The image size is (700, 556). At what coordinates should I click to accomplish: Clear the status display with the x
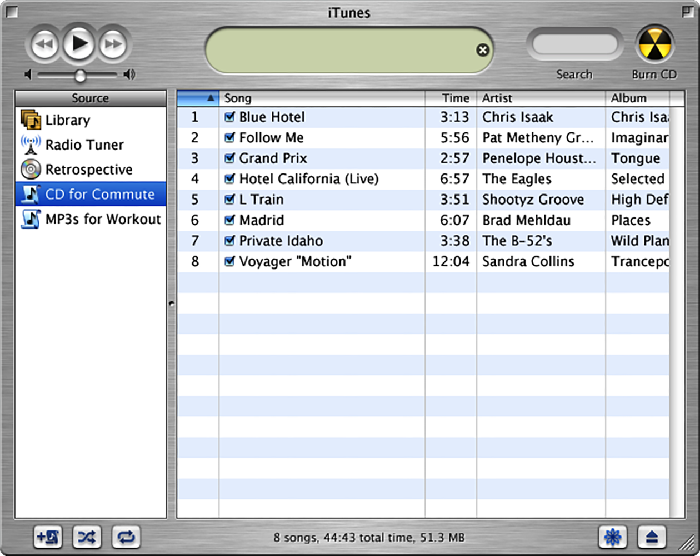[483, 50]
